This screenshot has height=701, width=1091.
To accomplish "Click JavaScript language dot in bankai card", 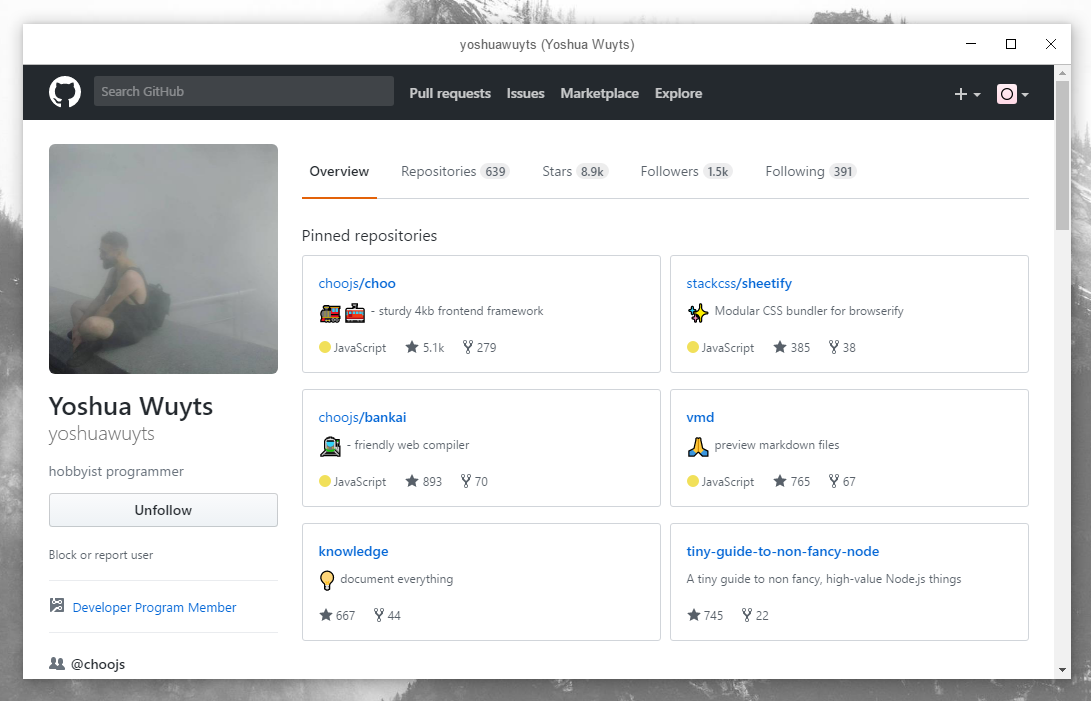I will click(324, 480).
